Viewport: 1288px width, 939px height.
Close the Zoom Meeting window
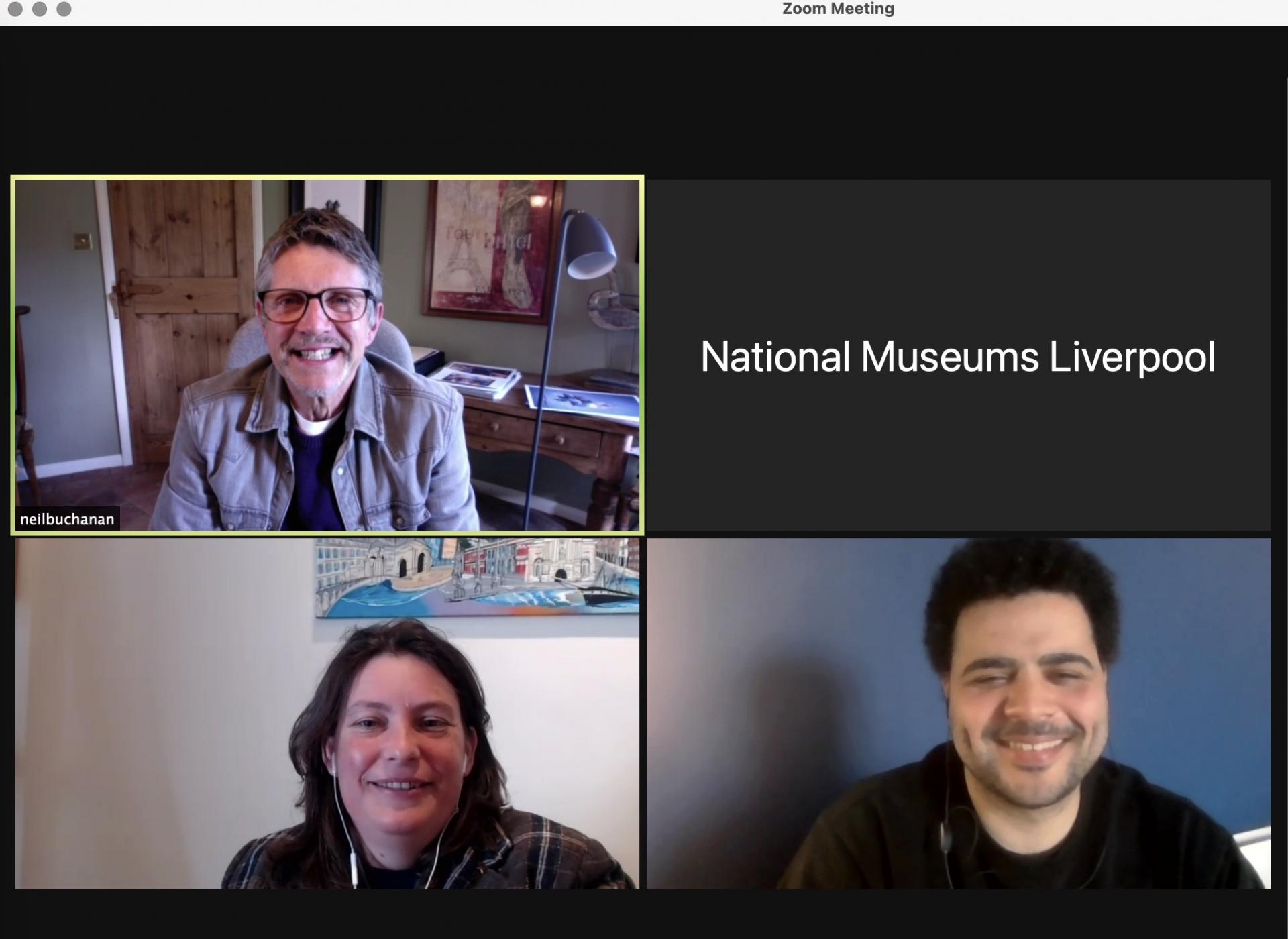pos(15,9)
